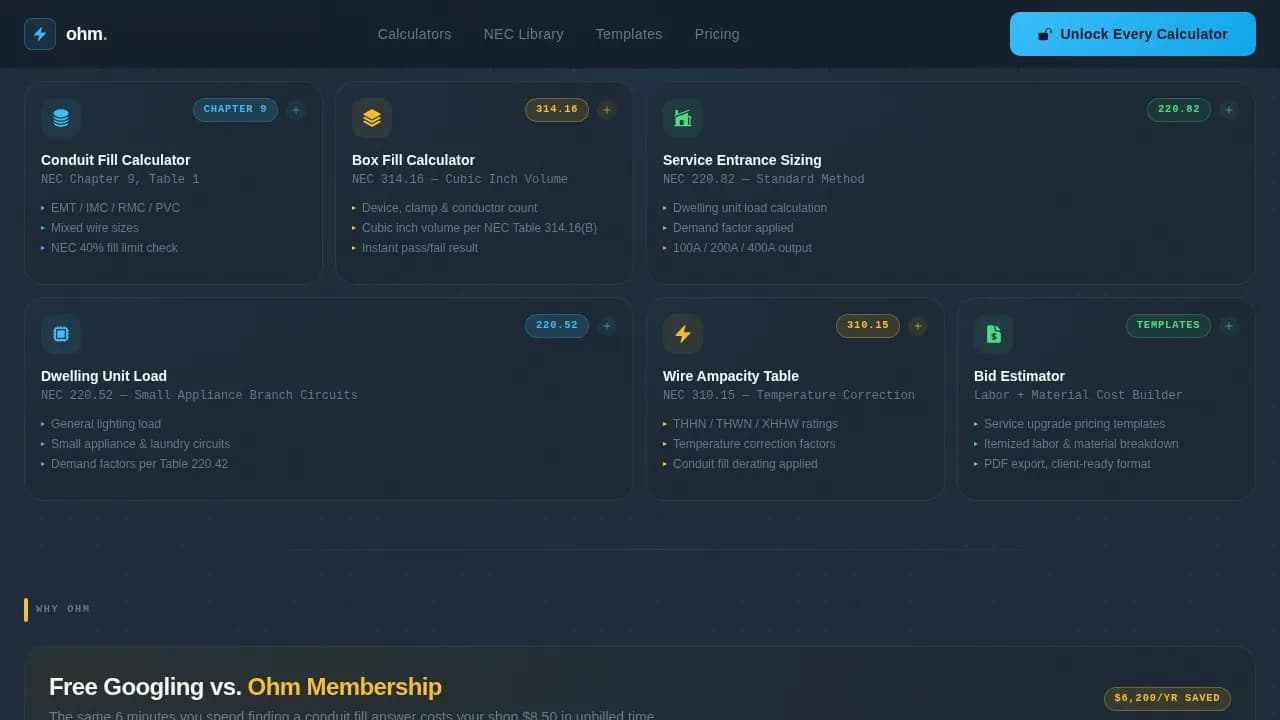Click 'Mixed wire sizes' bullet
Screen dimensions: 1280x720
pyautogui.click(x=95, y=228)
